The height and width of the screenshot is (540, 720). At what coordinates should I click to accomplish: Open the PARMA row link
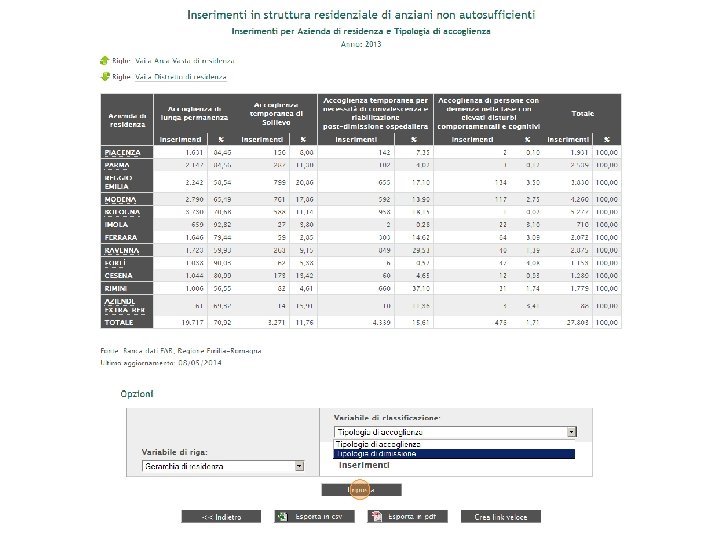pyautogui.click(x=117, y=165)
